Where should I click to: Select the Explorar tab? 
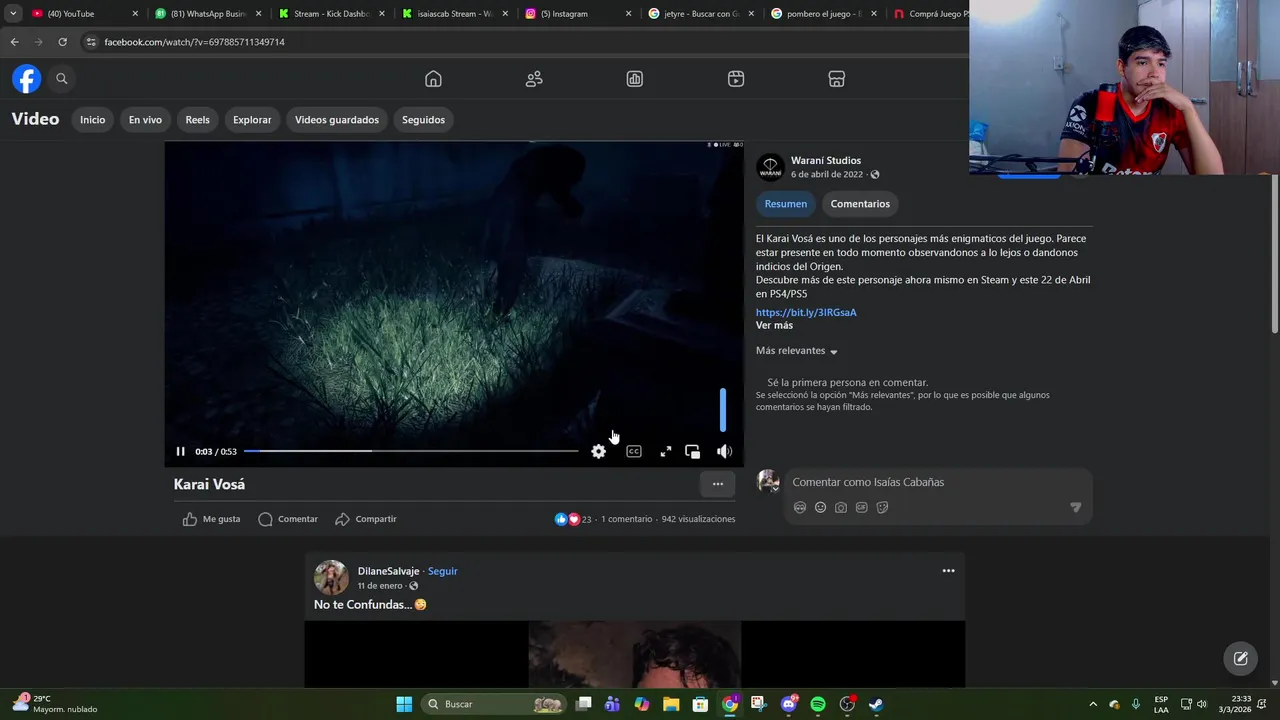(252, 120)
